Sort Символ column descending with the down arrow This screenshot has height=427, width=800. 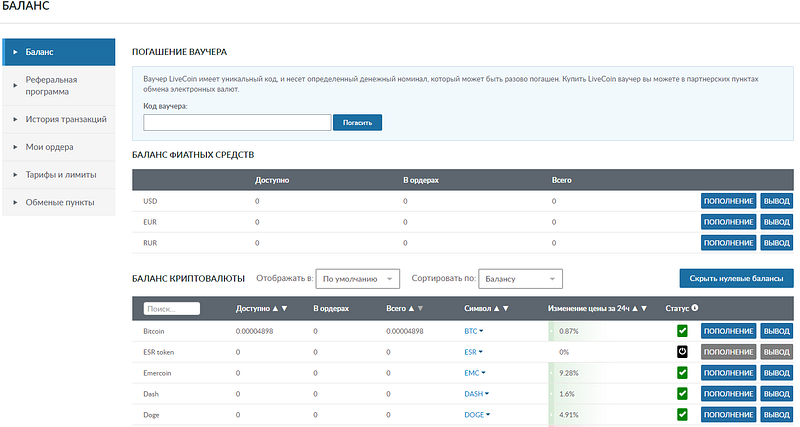pos(506,308)
